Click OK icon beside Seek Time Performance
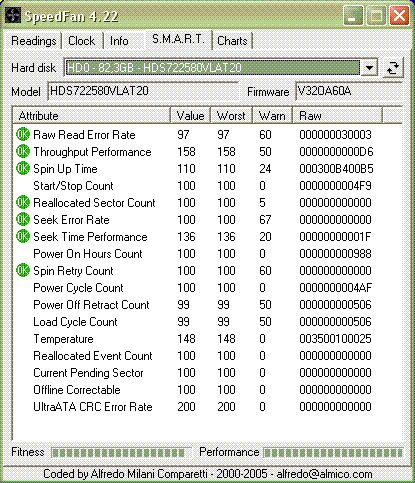415x483 pixels. 23,237
